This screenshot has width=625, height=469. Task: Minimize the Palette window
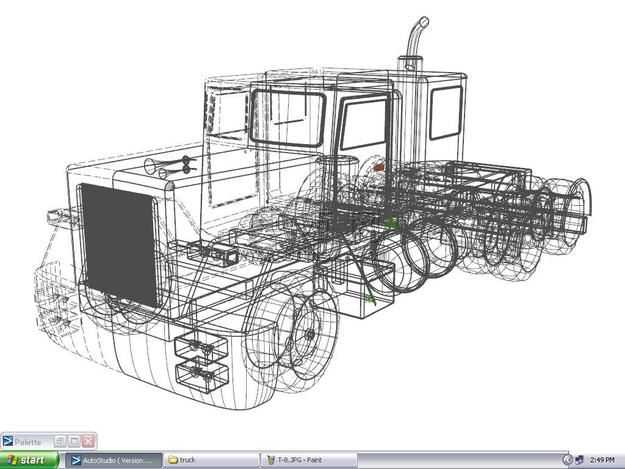pyautogui.click(x=60, y=442)
